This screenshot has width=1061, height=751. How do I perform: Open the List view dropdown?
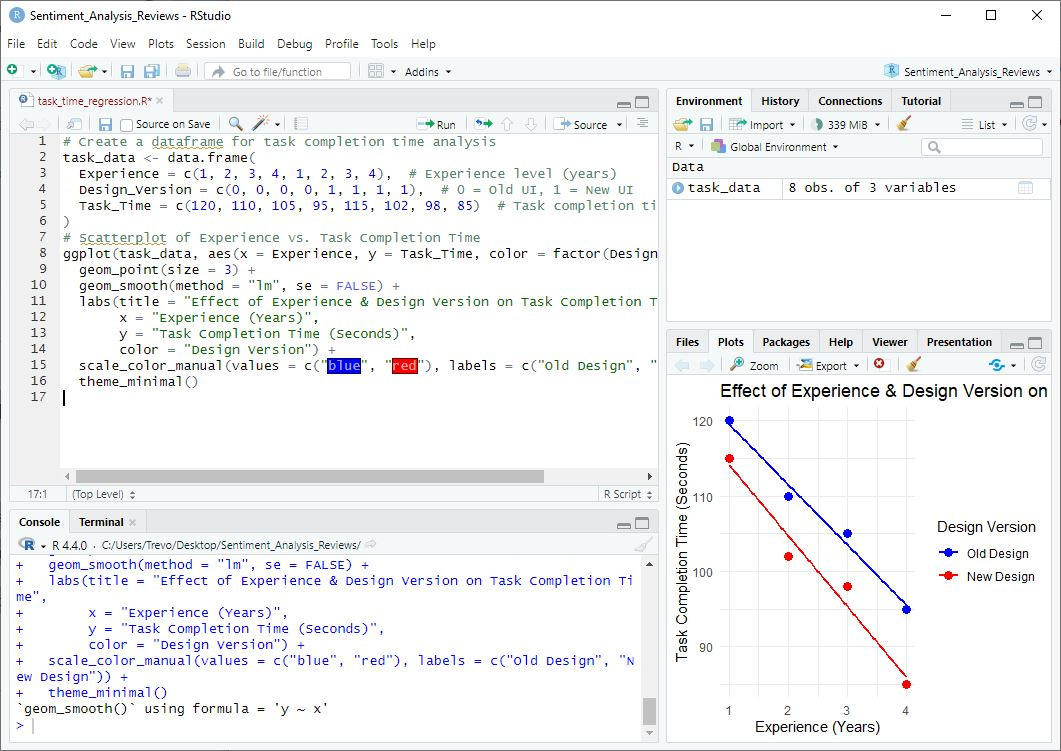coord(985,124)
